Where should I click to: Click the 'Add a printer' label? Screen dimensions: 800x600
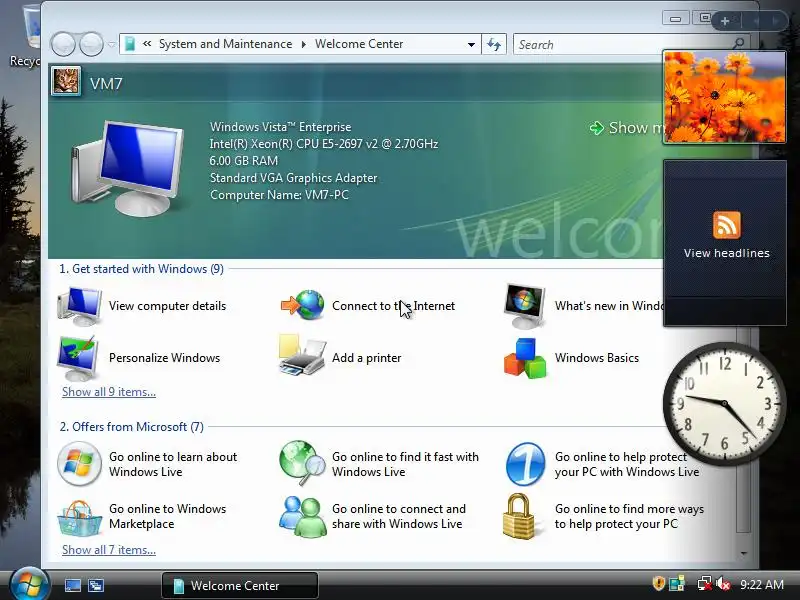point(366,358)
